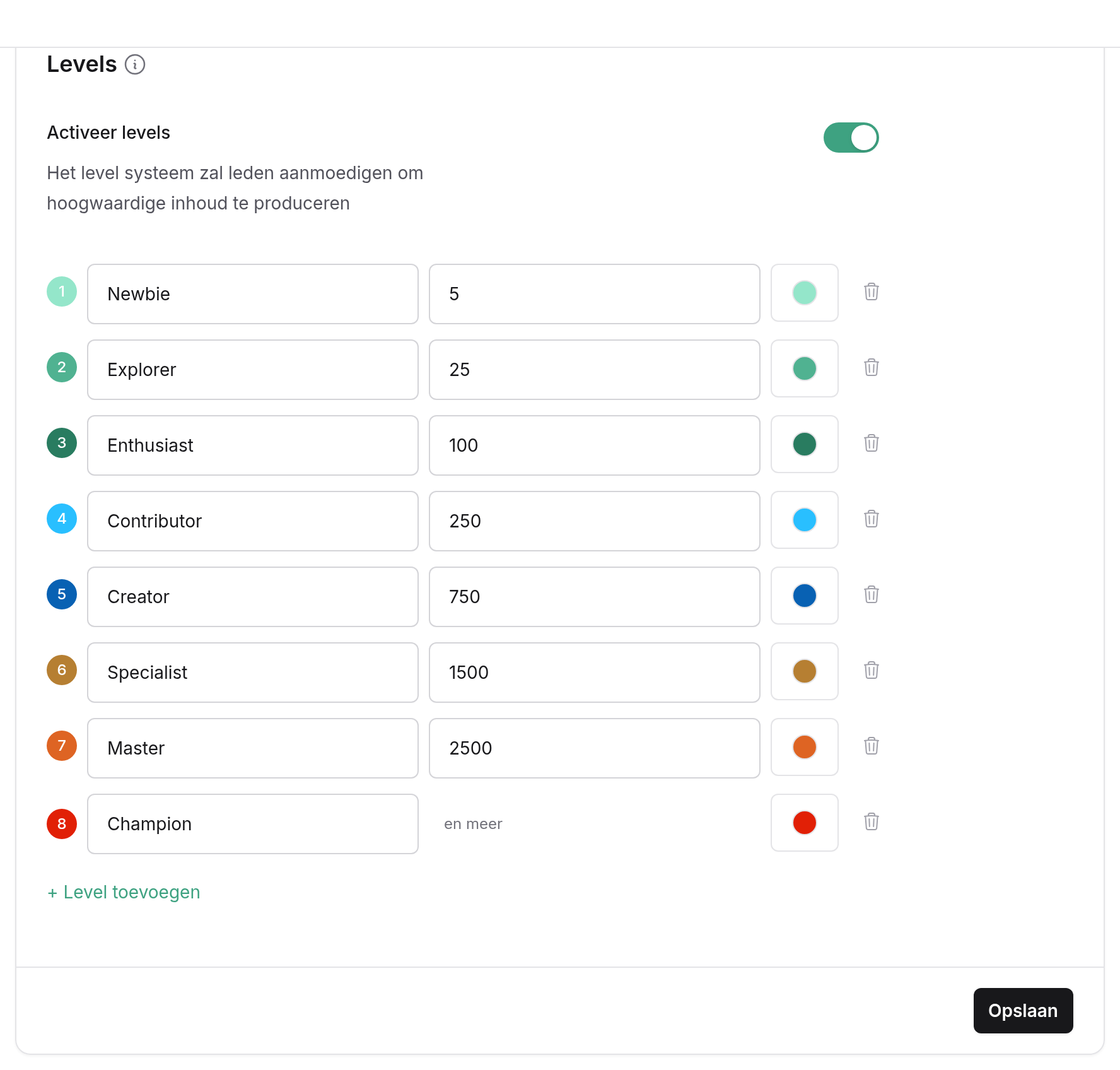Edit the Explorer name field
Image resolution: width=1120 pixels, height=1070 pixels.
click(253, 370)
